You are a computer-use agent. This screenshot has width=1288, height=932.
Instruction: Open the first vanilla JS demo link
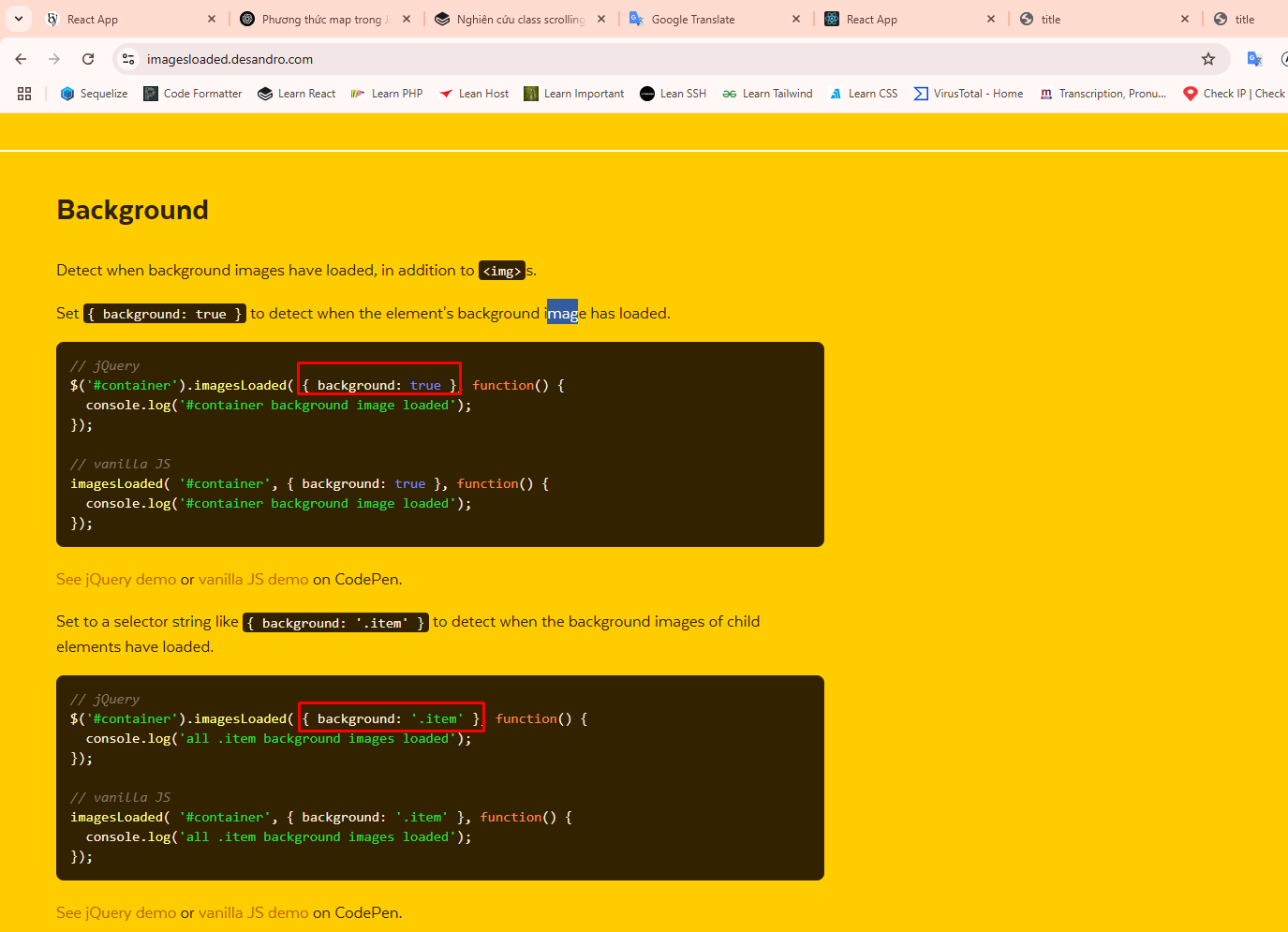pyautogui.click(x=253, y=580)
